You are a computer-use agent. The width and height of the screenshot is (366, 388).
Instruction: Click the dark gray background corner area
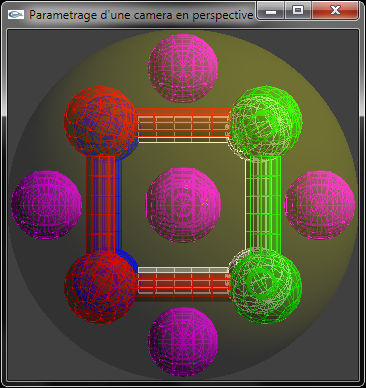point(23,47)
